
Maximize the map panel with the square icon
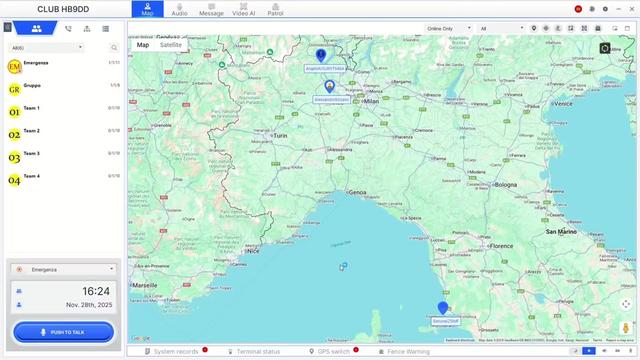pos(627,28)
